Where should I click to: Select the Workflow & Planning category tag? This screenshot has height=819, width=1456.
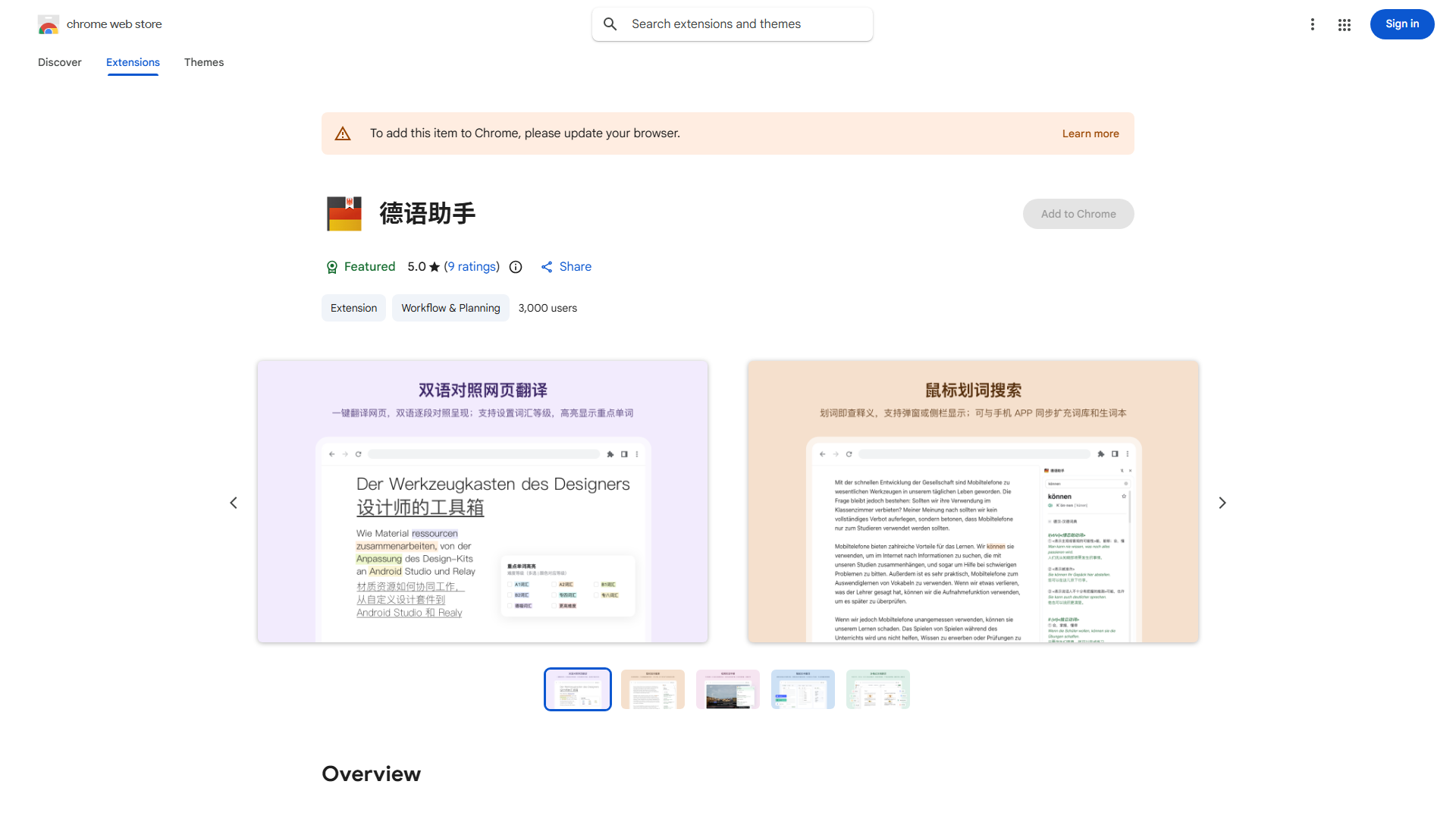[450, 308]
